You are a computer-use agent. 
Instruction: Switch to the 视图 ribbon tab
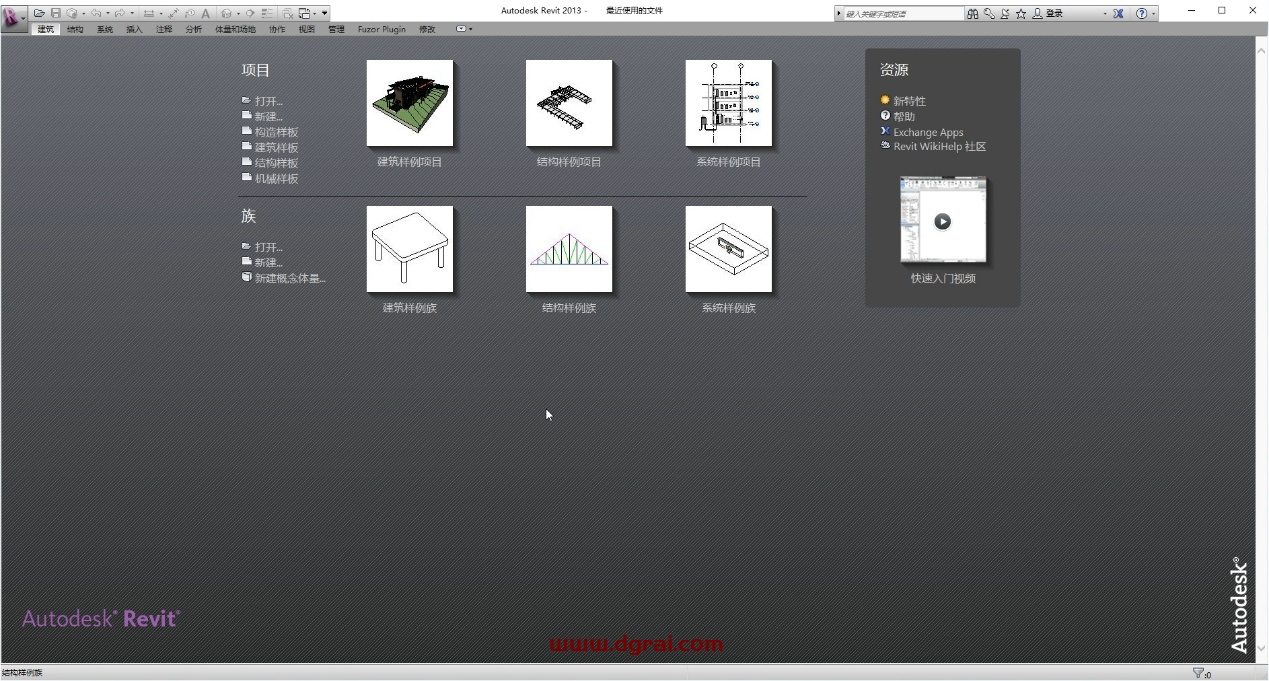coord(307,29)
